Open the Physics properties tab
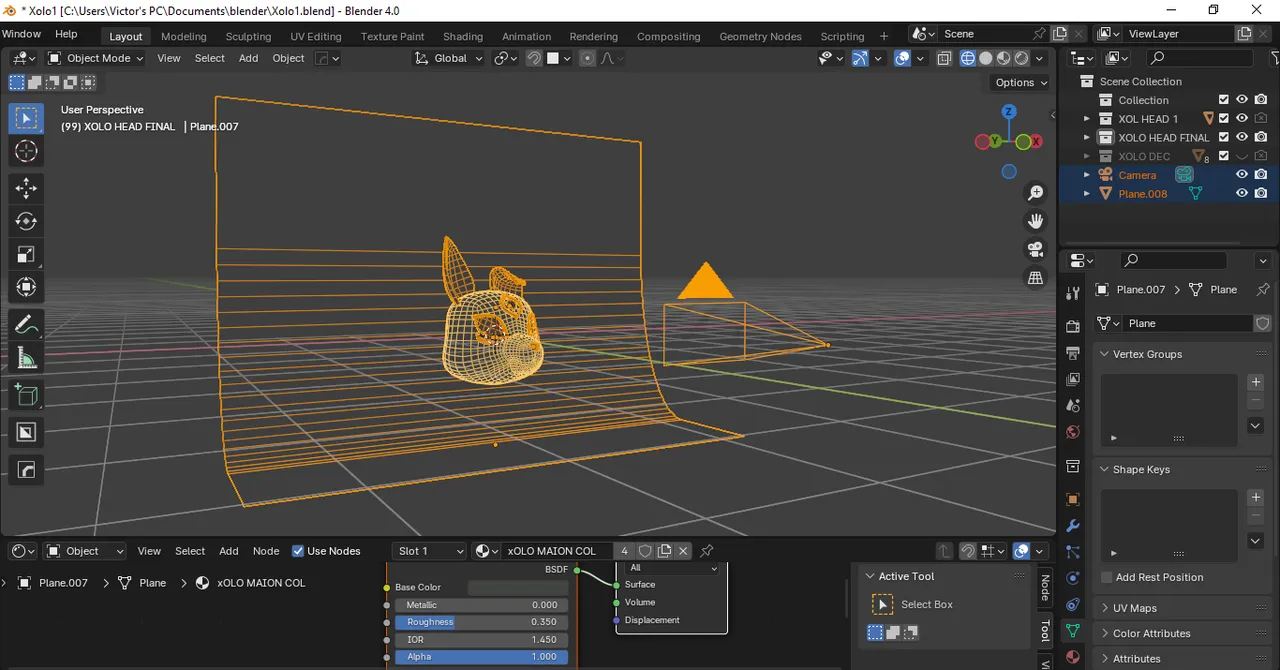1280x670 pixels. click(1073, 578)
